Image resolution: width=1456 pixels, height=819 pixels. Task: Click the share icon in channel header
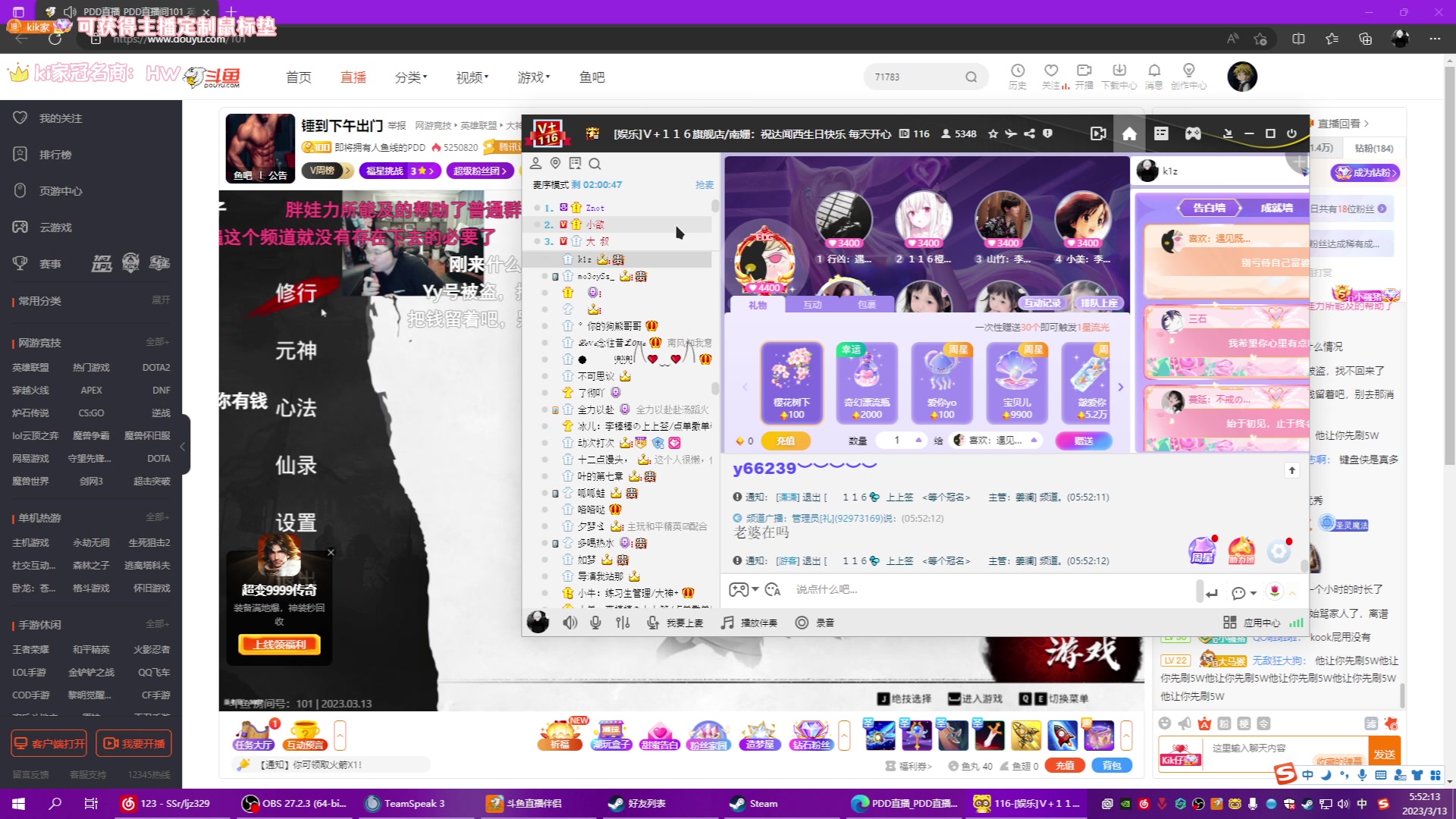[1029, 133]
